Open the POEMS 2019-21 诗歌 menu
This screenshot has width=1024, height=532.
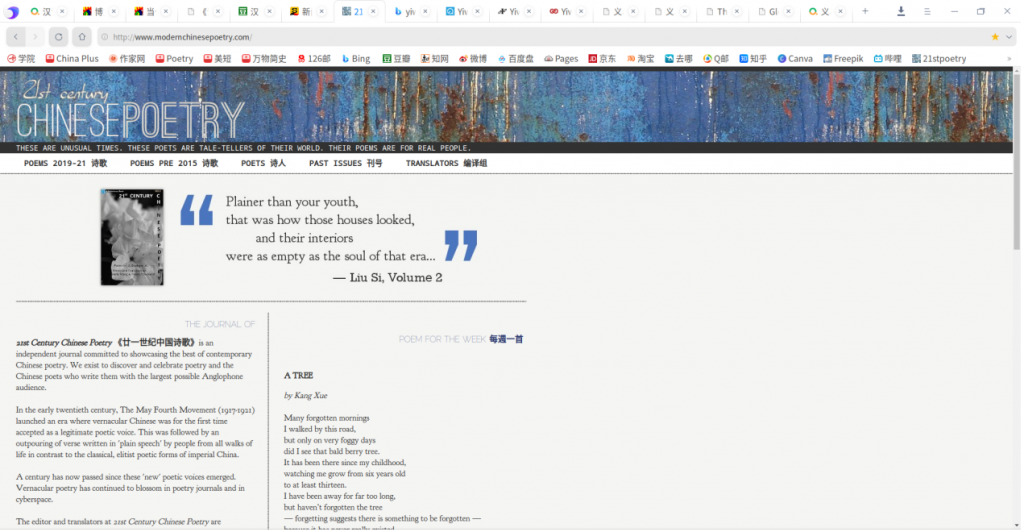[65, 163]
